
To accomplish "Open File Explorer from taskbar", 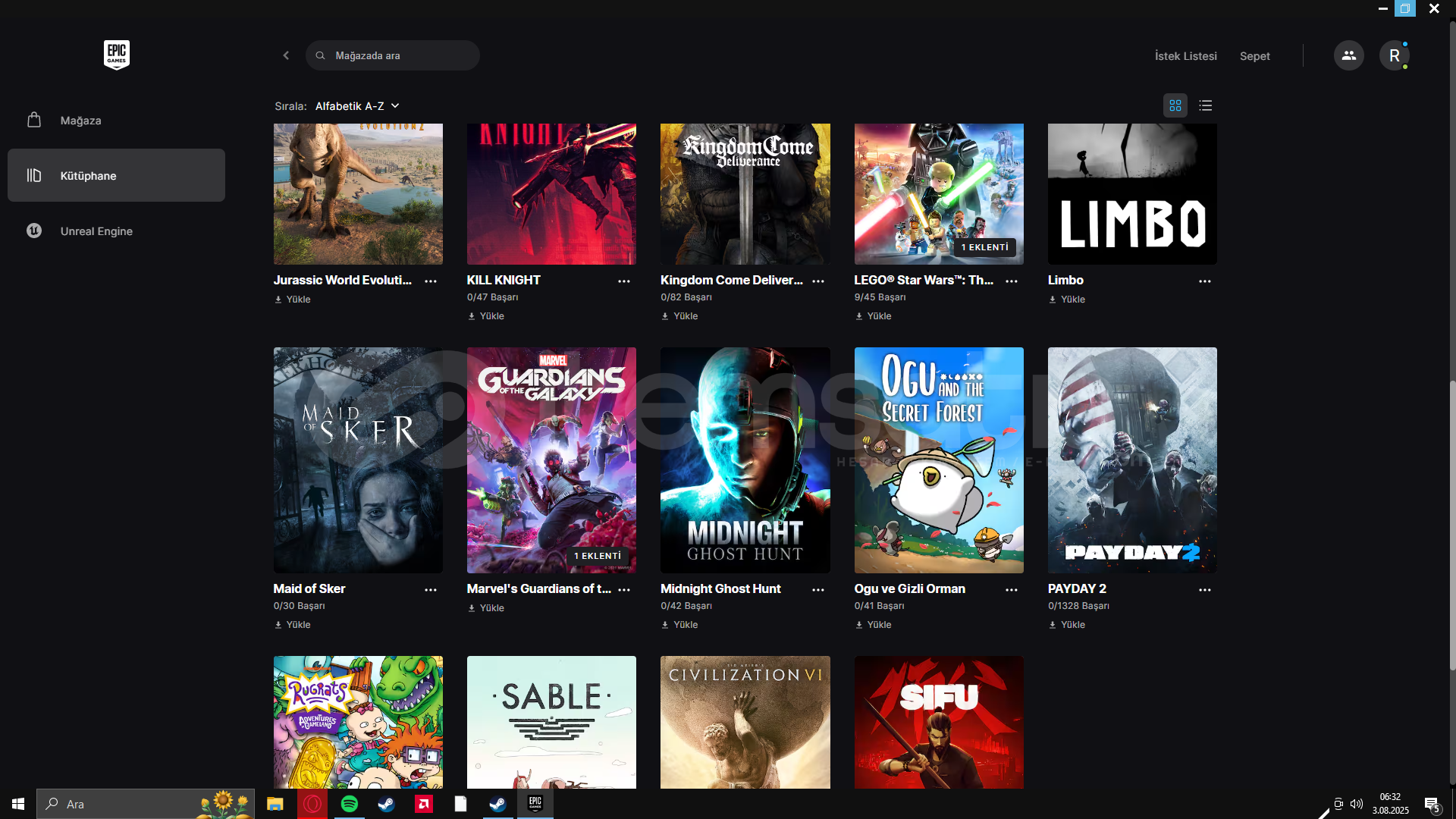I will (x=275, y=804).
